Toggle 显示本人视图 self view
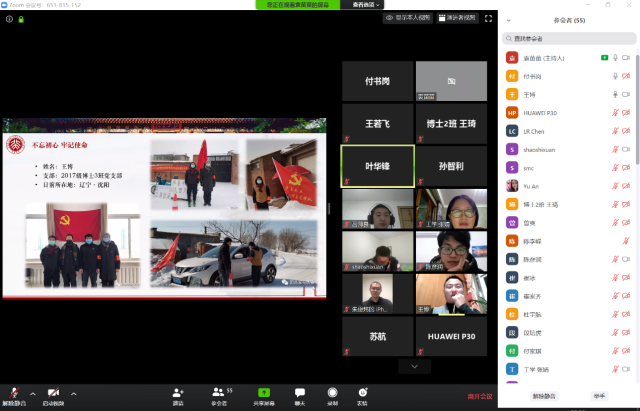Image resolution: width=640 pixels, height=411 pixels. tap(408, 18)
